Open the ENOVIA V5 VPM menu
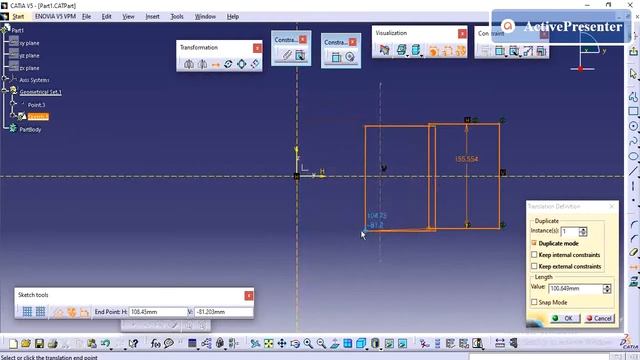 (56, 17)
